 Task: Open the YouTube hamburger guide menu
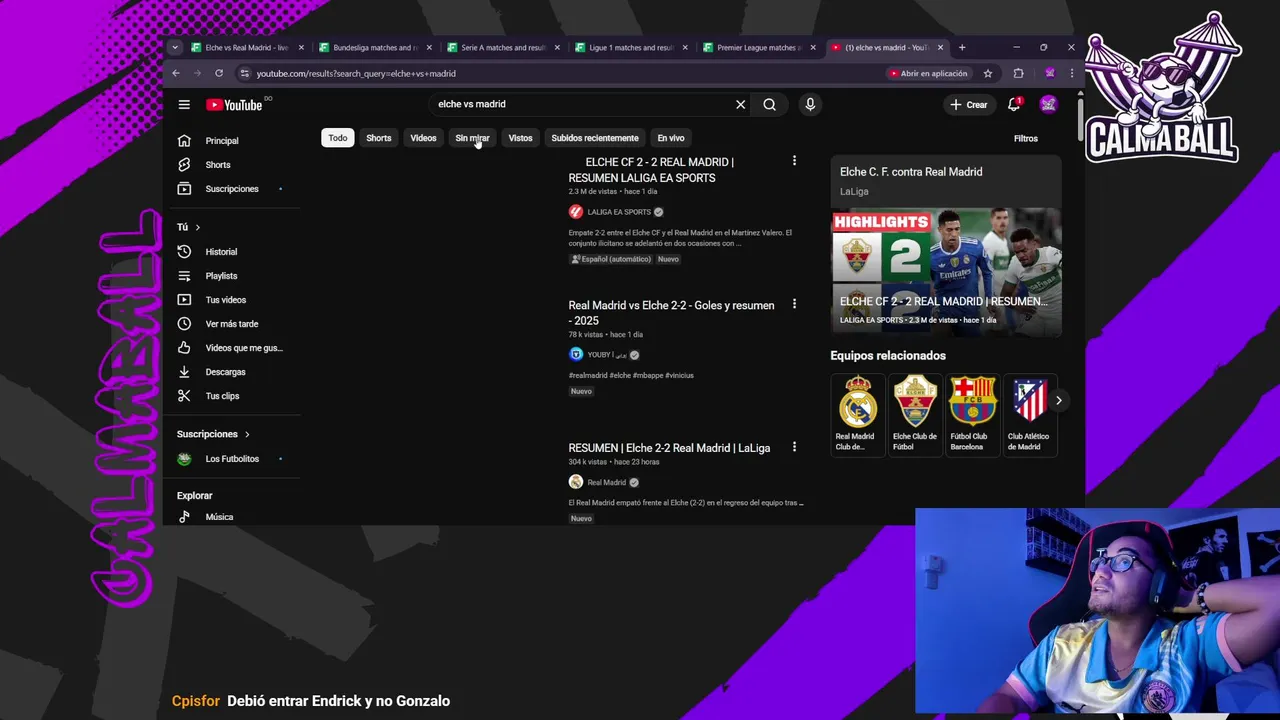tap(184, 104)
